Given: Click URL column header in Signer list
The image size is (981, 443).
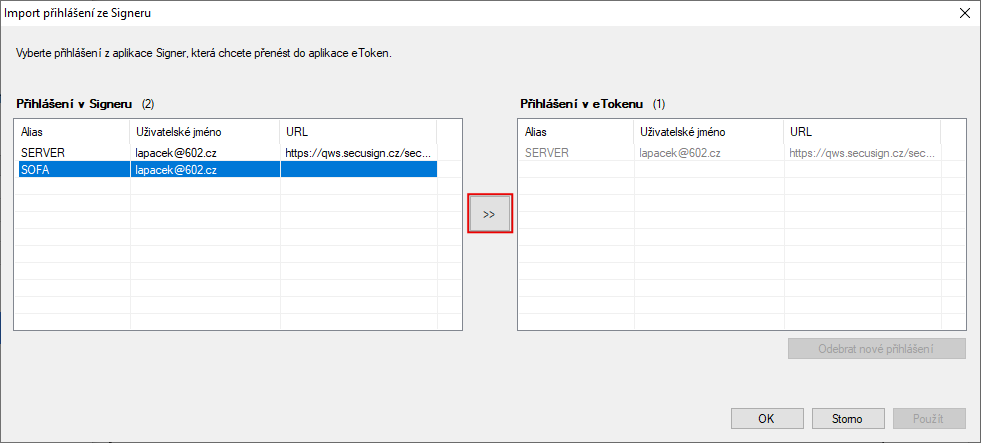Looking at the screenshot, I should tap(358, 131).
